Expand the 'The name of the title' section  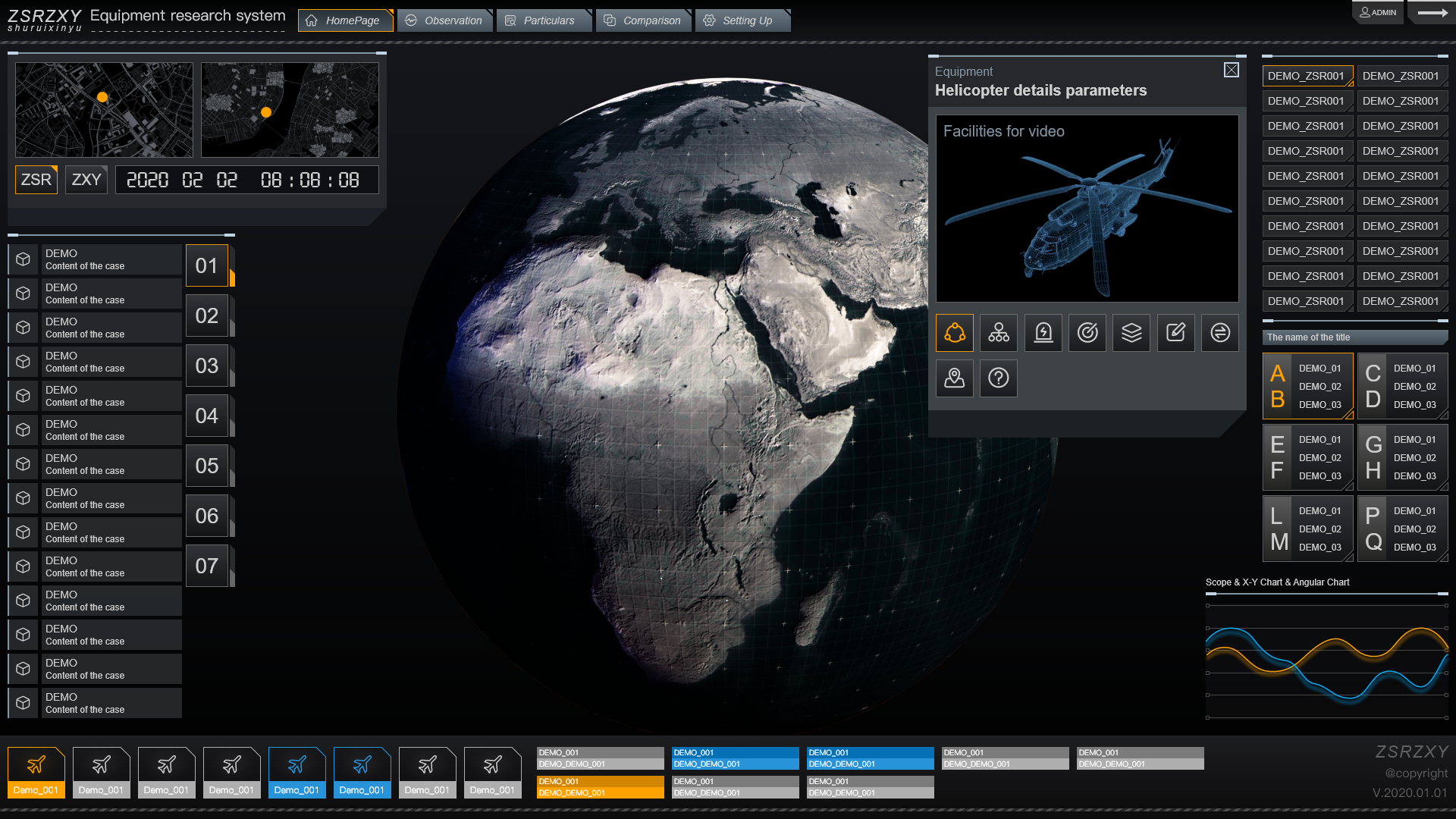pos(1354,337)
